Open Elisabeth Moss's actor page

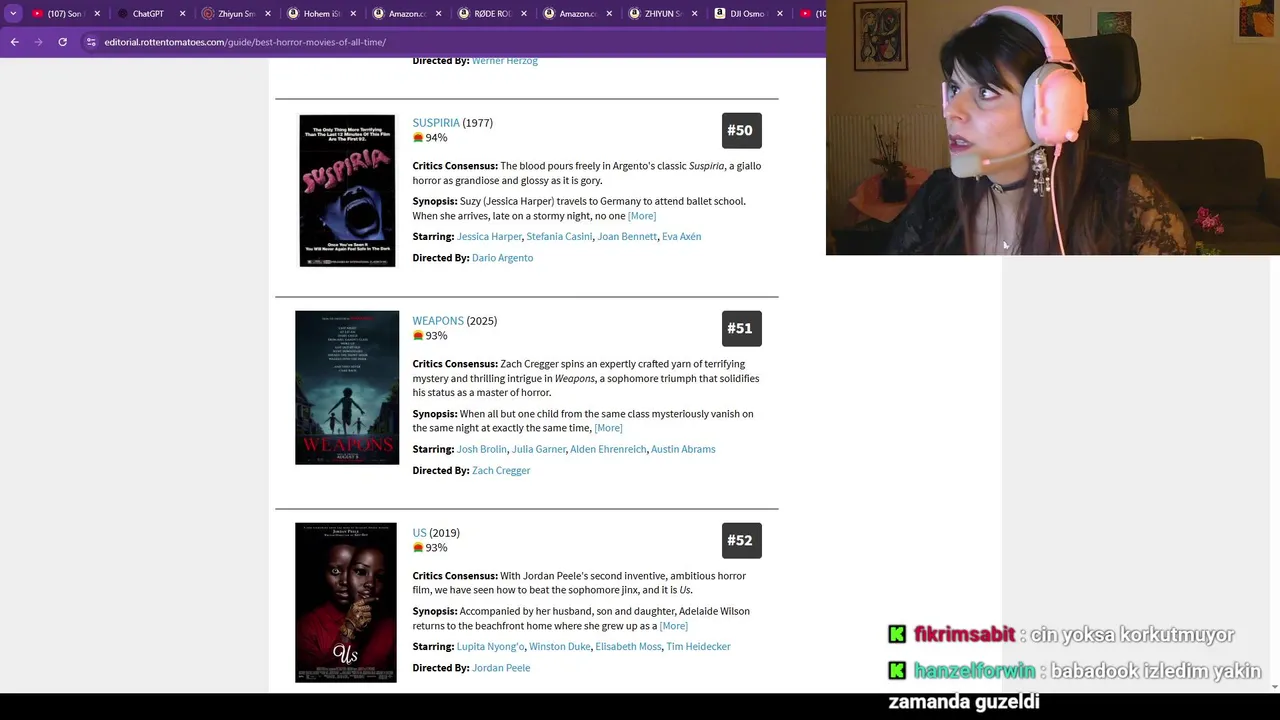pos(628,647)
